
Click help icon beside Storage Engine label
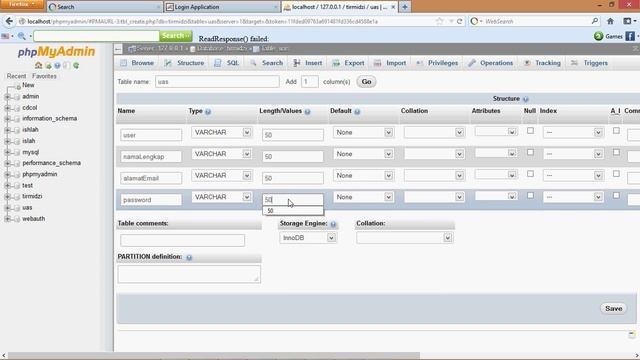coord(333,224)
